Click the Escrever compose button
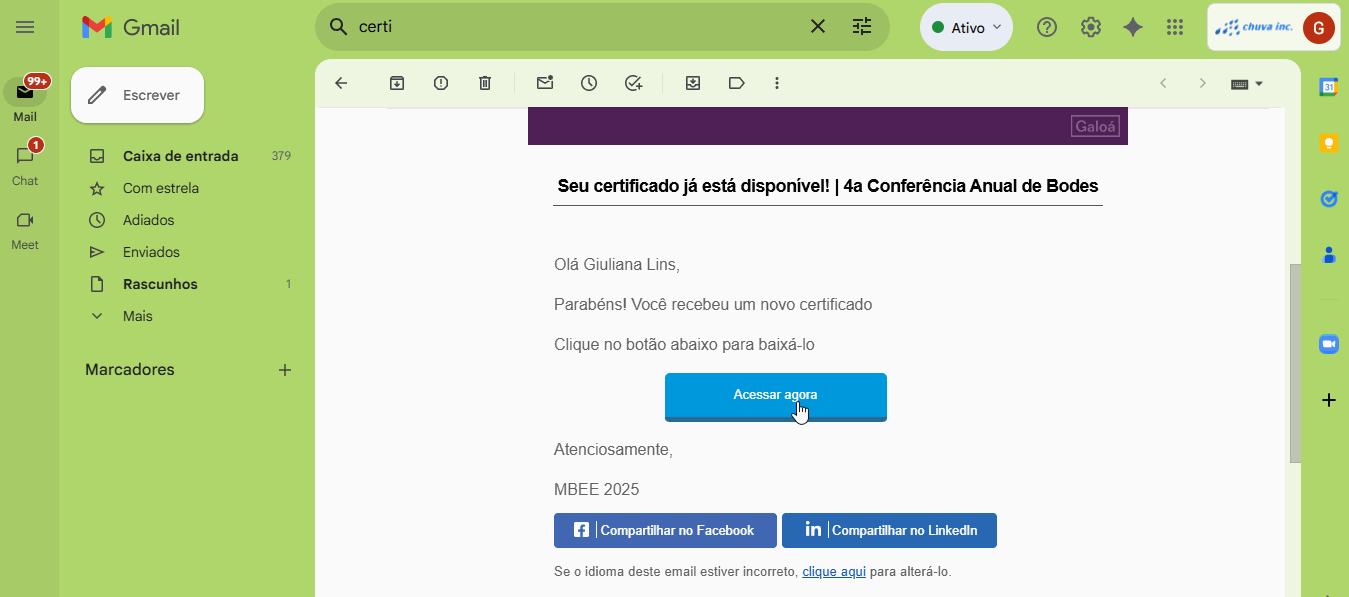The width and height of the screenshot is (1349, 597). pos(137,95)
